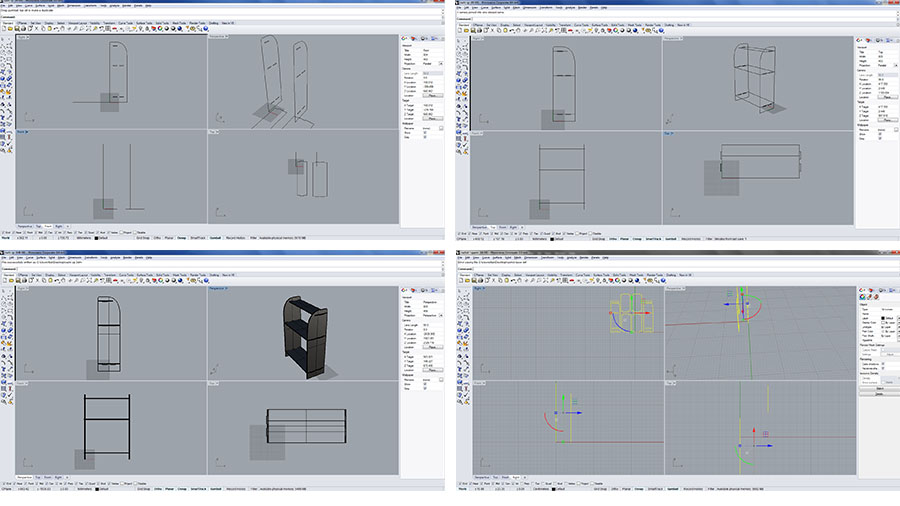Toggle Near osnap checkbox in two-panels window

pos(14,232)
